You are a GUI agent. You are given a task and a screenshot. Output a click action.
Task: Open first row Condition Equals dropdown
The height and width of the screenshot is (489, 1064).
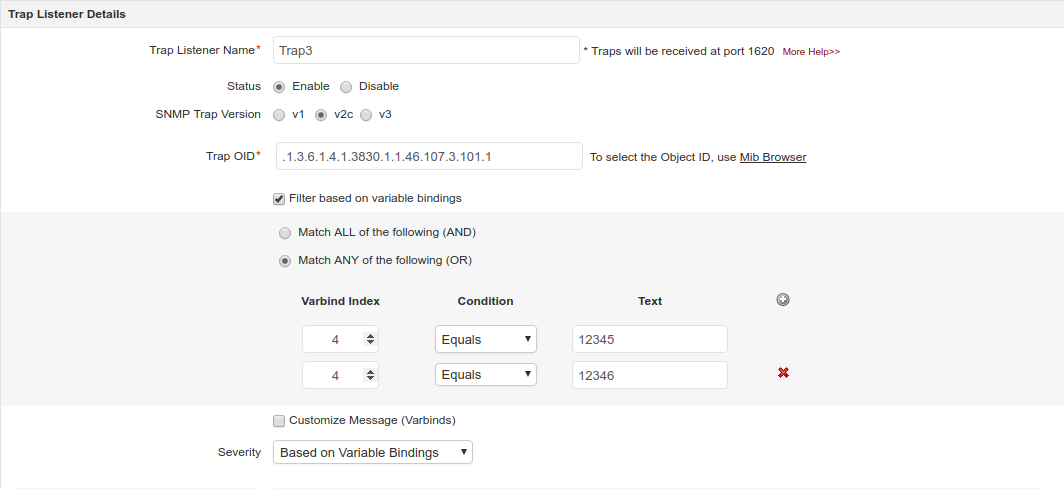[x=486, y=339]
